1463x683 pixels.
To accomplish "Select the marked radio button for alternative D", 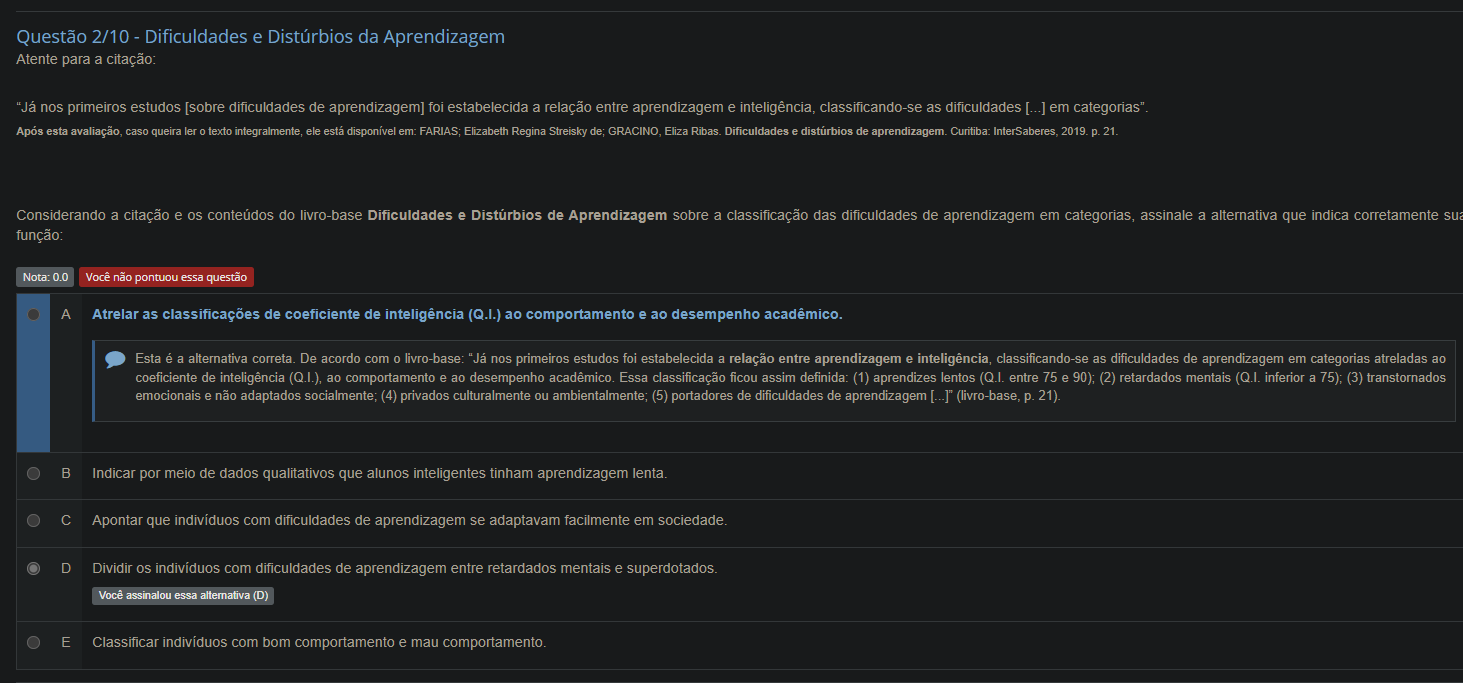I will [x=34, y=568].
